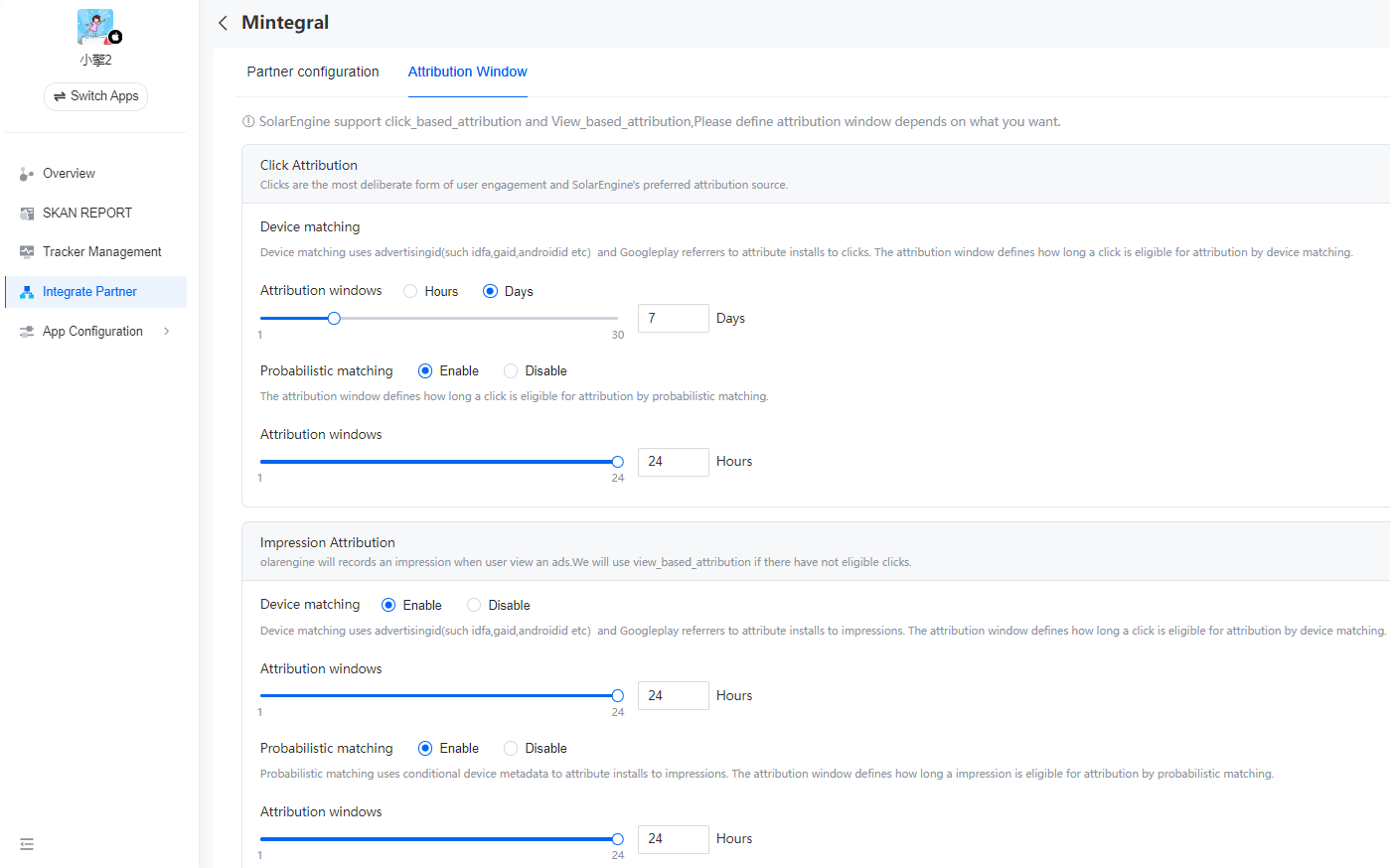1390x868 pixels.
Task: Click the Click Attribution heading
Action: pos(309,165)
